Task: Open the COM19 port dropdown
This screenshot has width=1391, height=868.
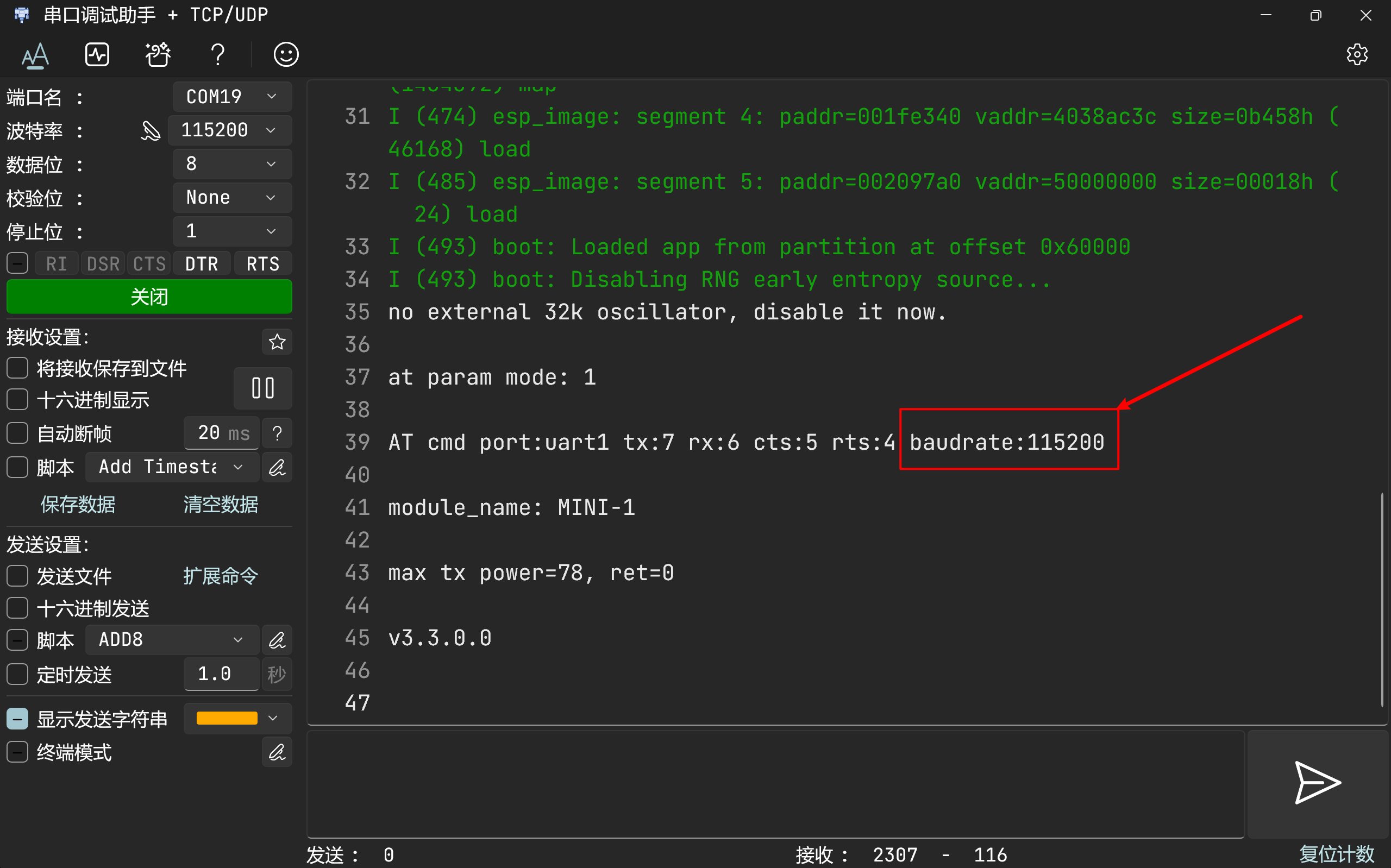Action: point(233,97)
